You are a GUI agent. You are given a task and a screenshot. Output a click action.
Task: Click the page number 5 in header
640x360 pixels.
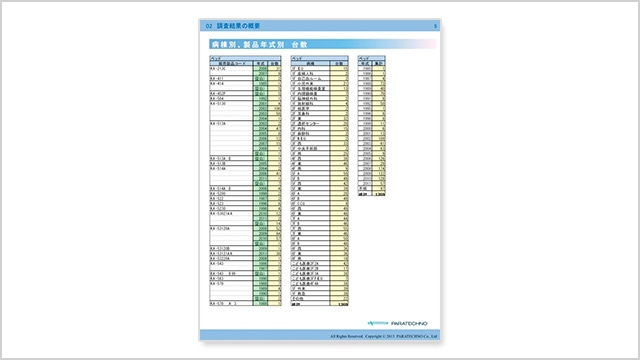435,26
